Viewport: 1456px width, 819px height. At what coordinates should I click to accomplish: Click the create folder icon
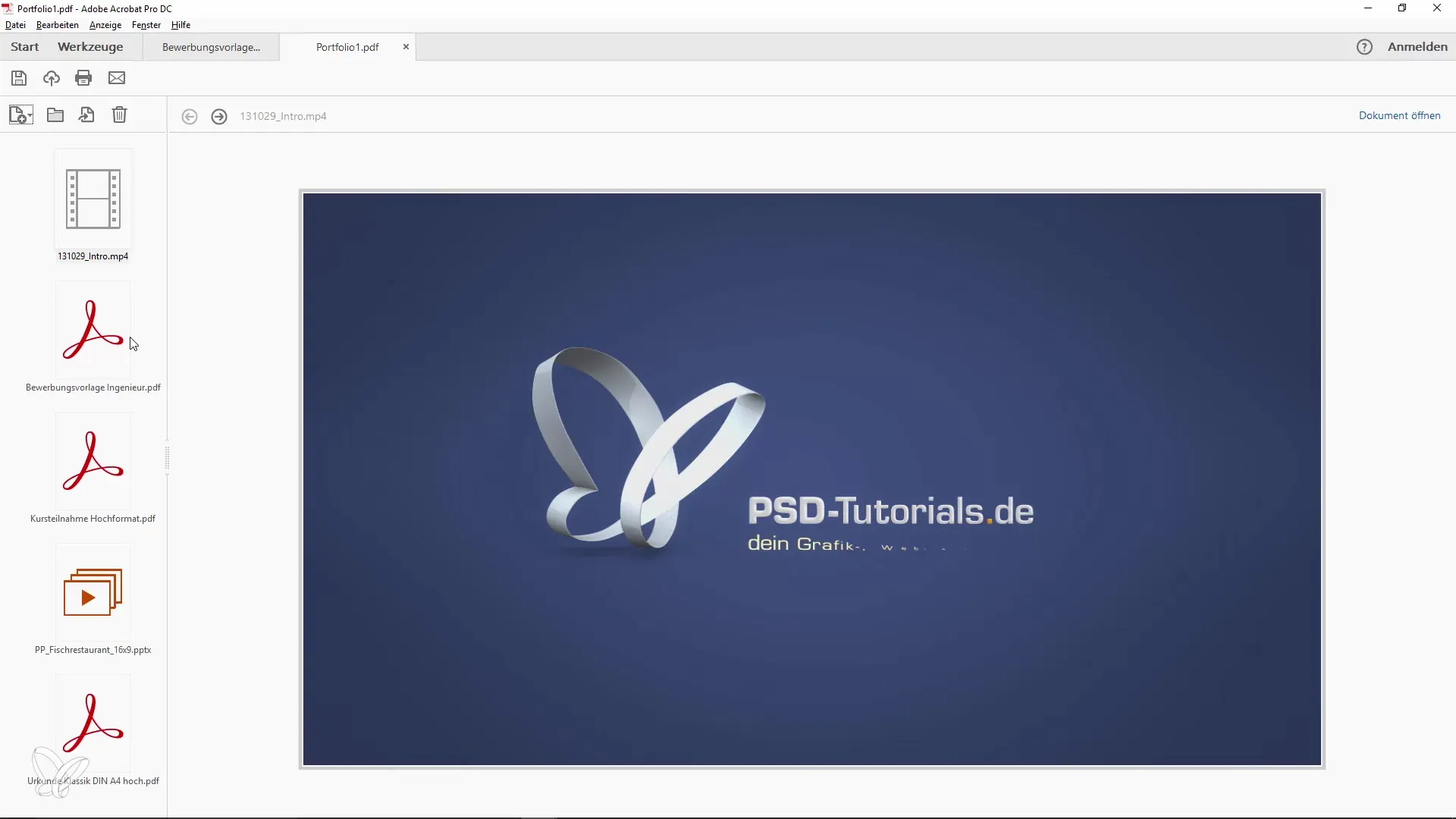[55, 115]
